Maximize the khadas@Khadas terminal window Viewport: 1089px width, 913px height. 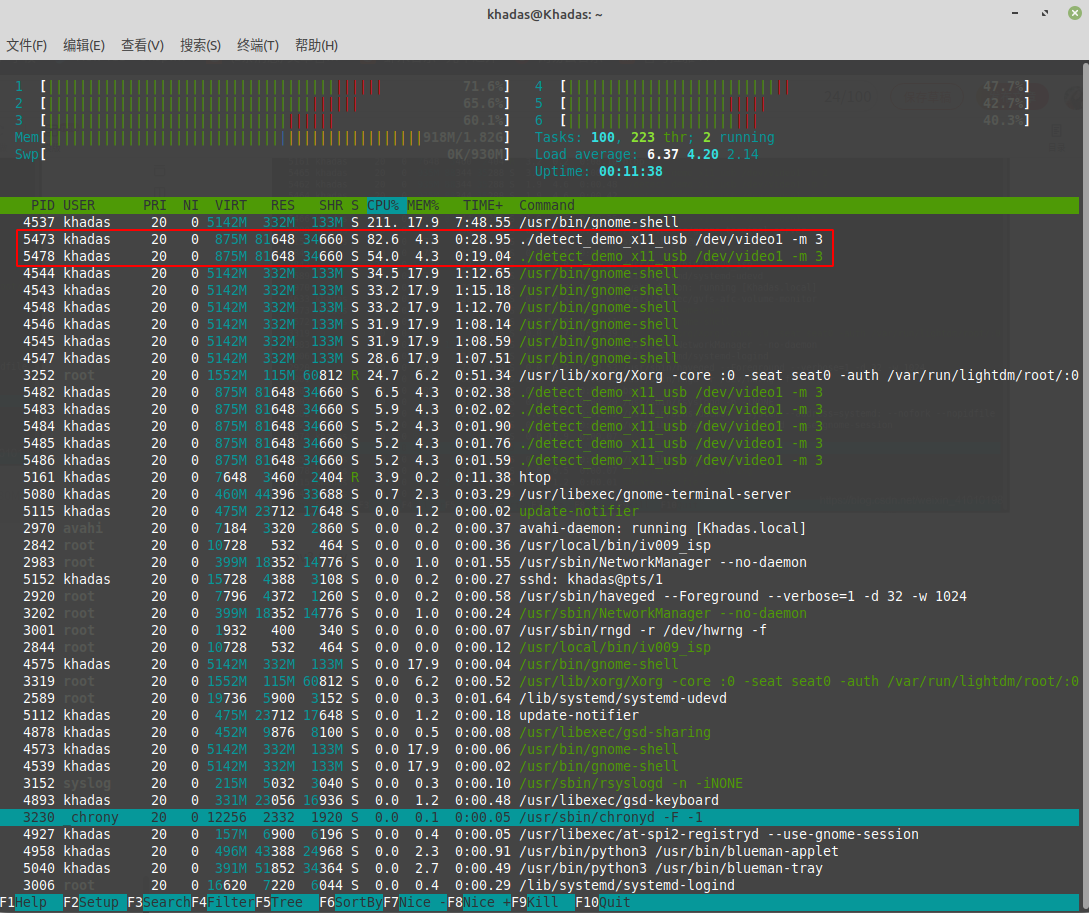[x=1045, y=14]
